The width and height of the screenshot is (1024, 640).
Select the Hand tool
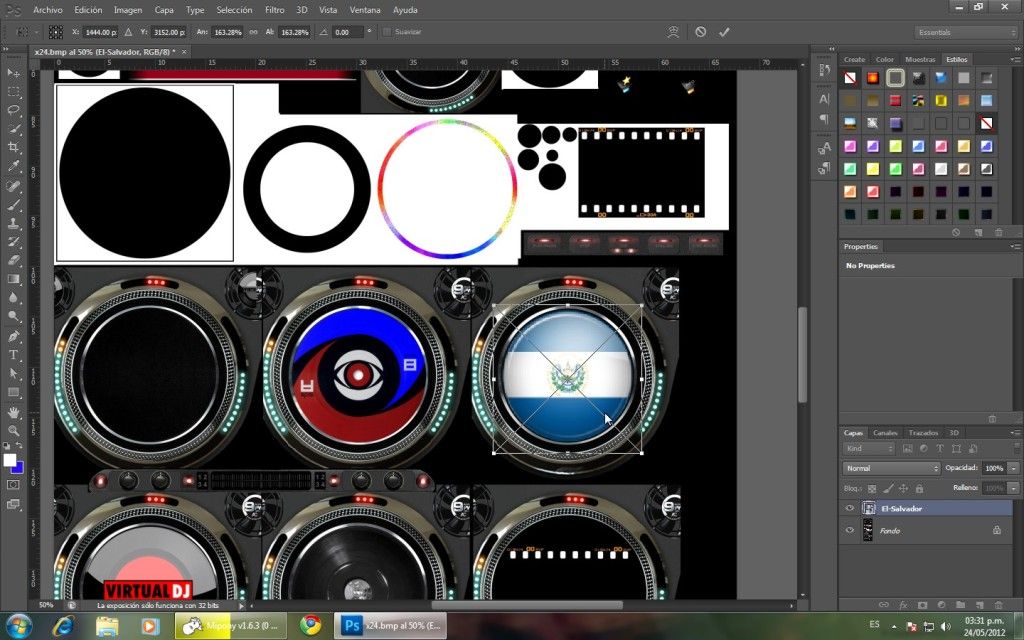(13, 413)
